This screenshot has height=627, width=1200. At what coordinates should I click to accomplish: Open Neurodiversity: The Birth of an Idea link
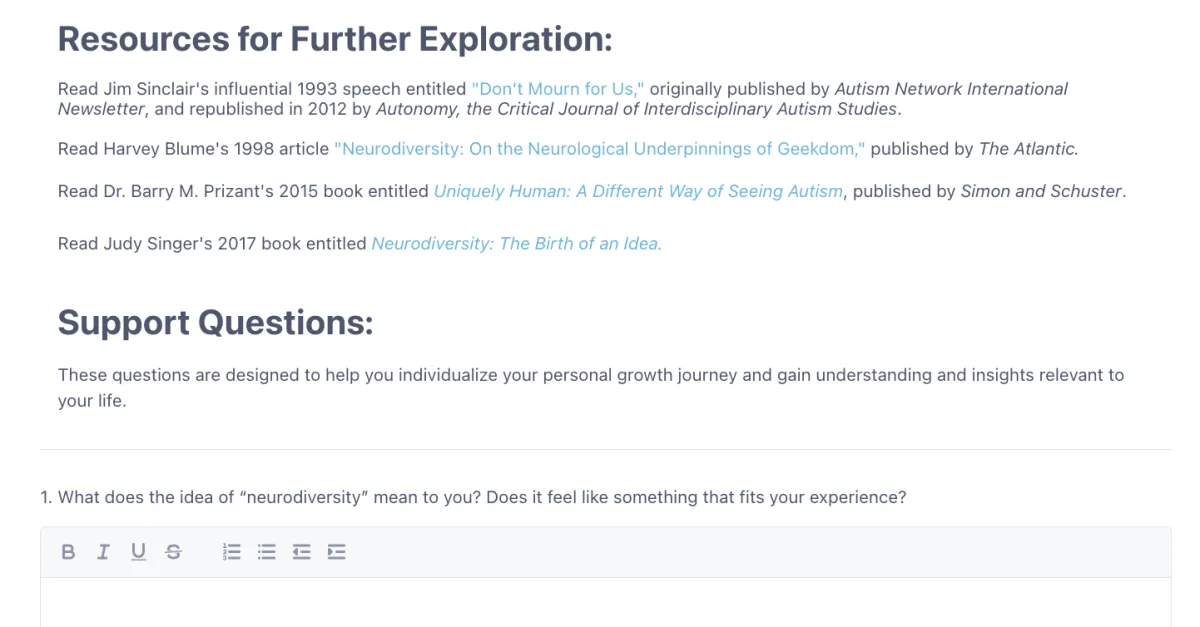coord(516,243)
